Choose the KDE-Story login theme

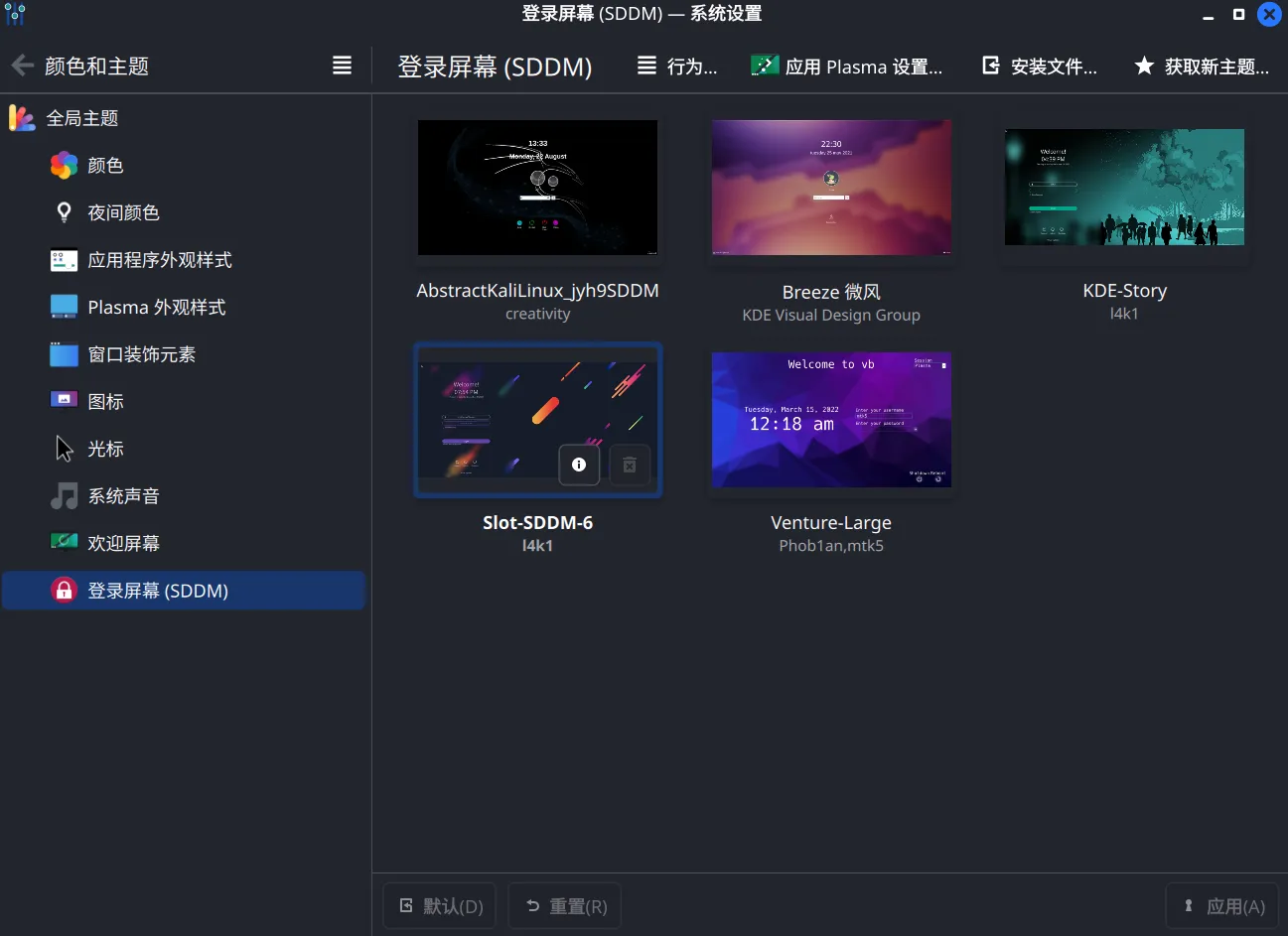pyautogui.click(x=1124, y=188)
